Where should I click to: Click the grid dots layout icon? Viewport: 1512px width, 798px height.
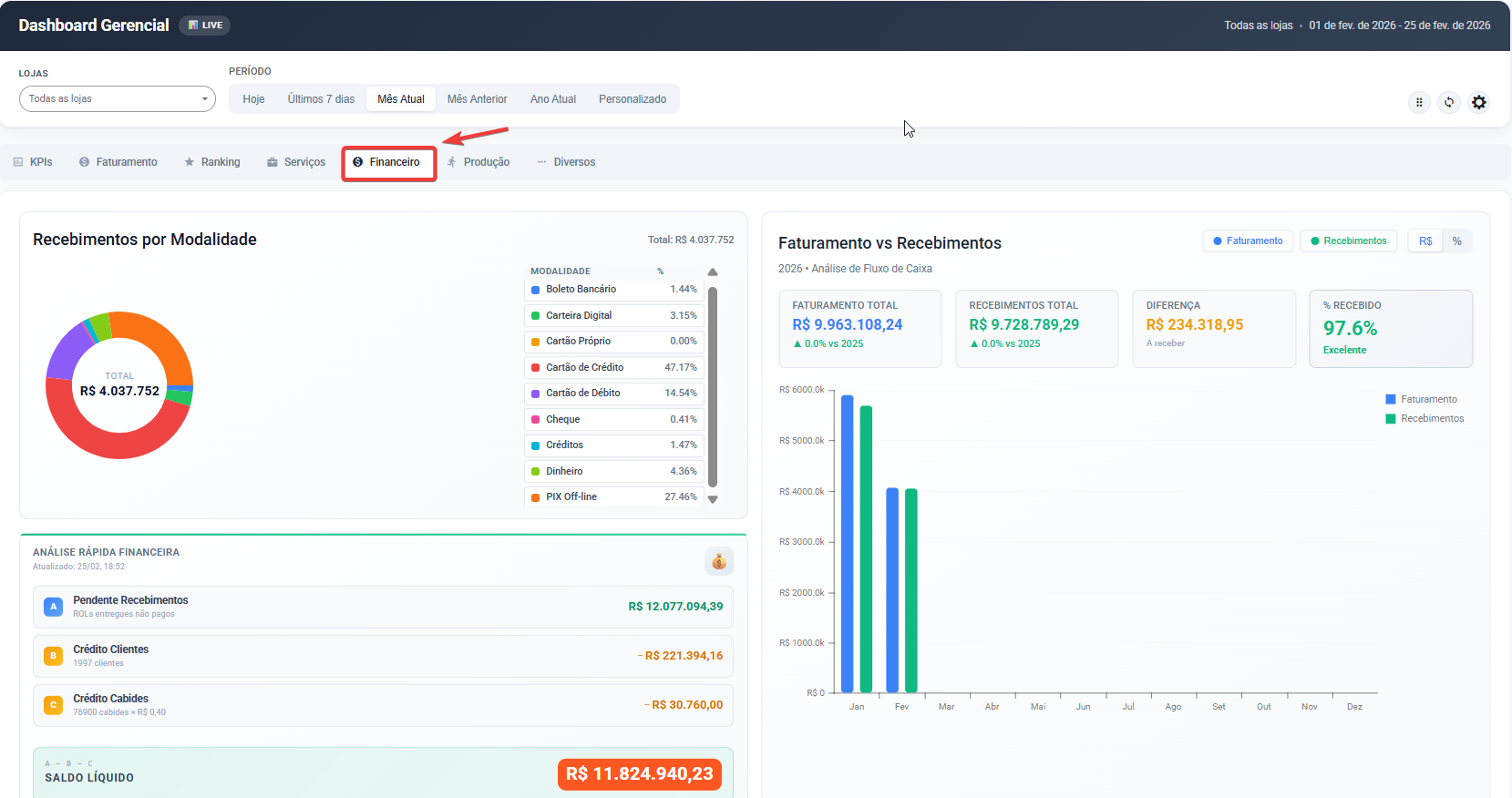(1418, 102)
